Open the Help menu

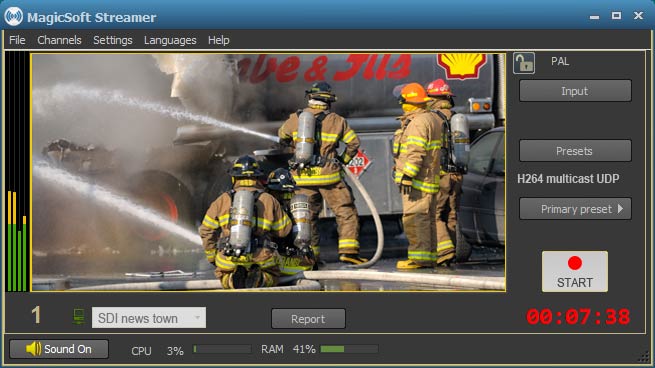(218, 40)
